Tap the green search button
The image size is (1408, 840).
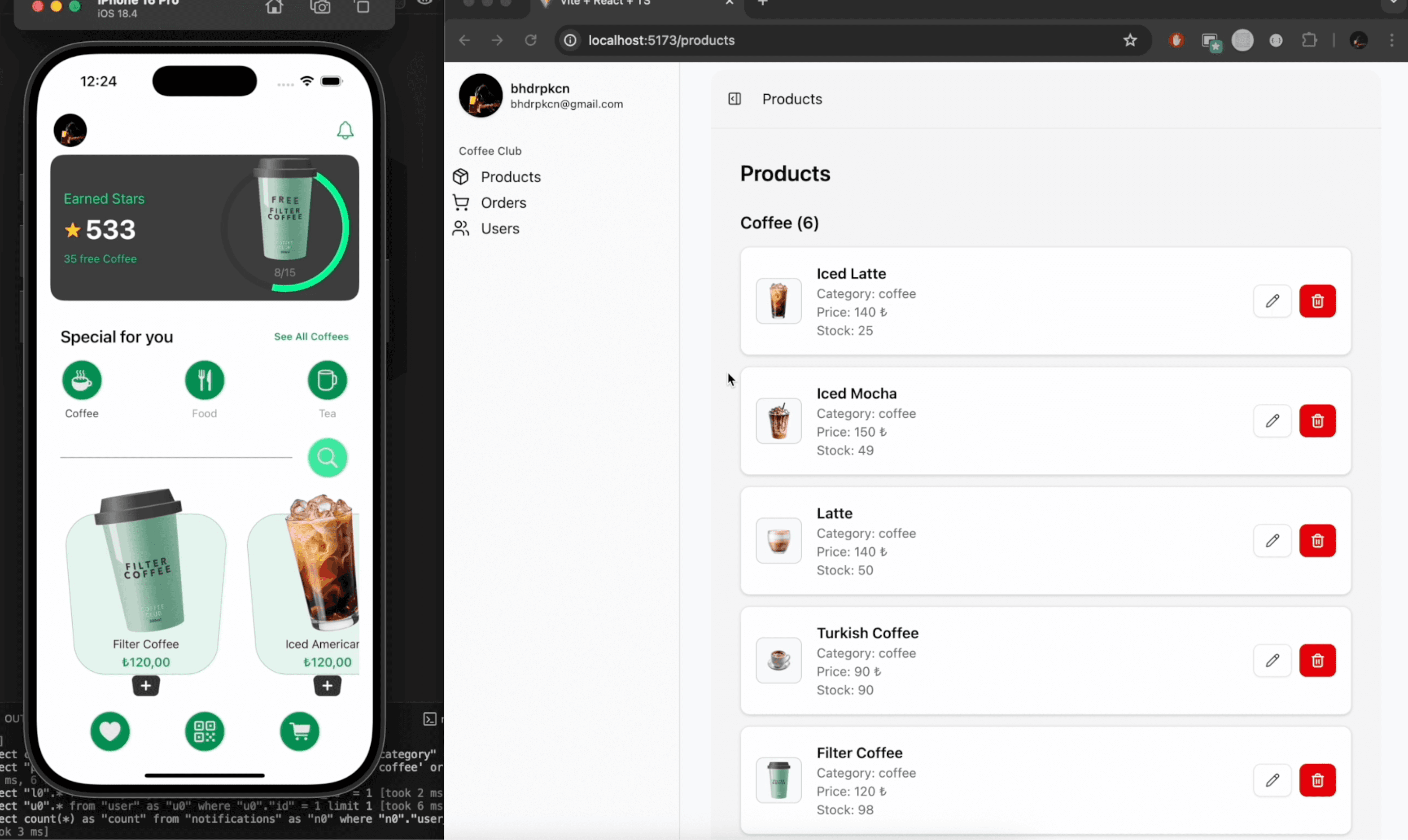click(x=327, y=457)
